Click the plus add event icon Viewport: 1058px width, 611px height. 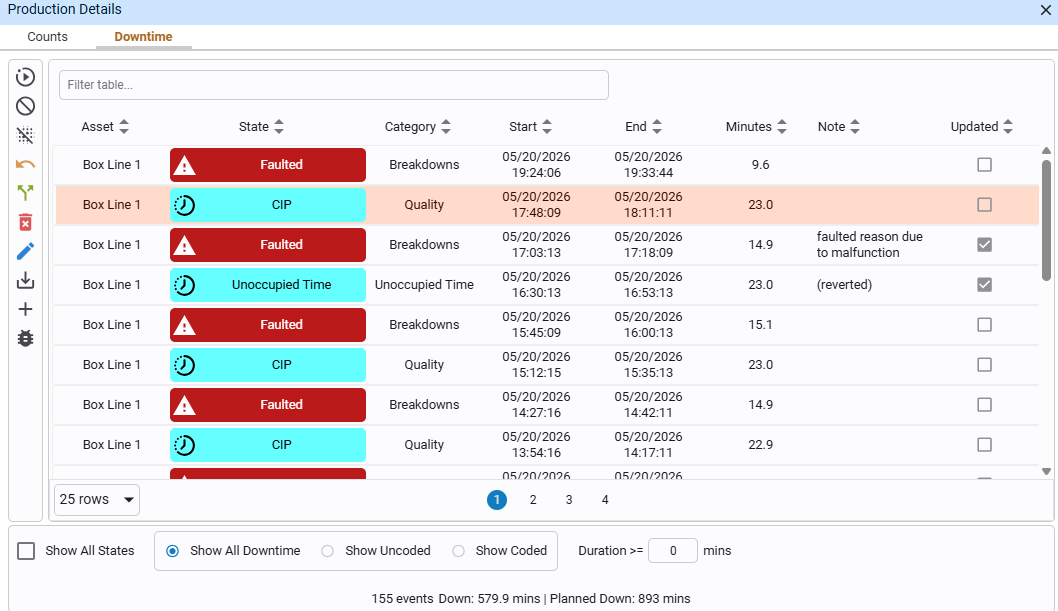[x=25, y=309]
